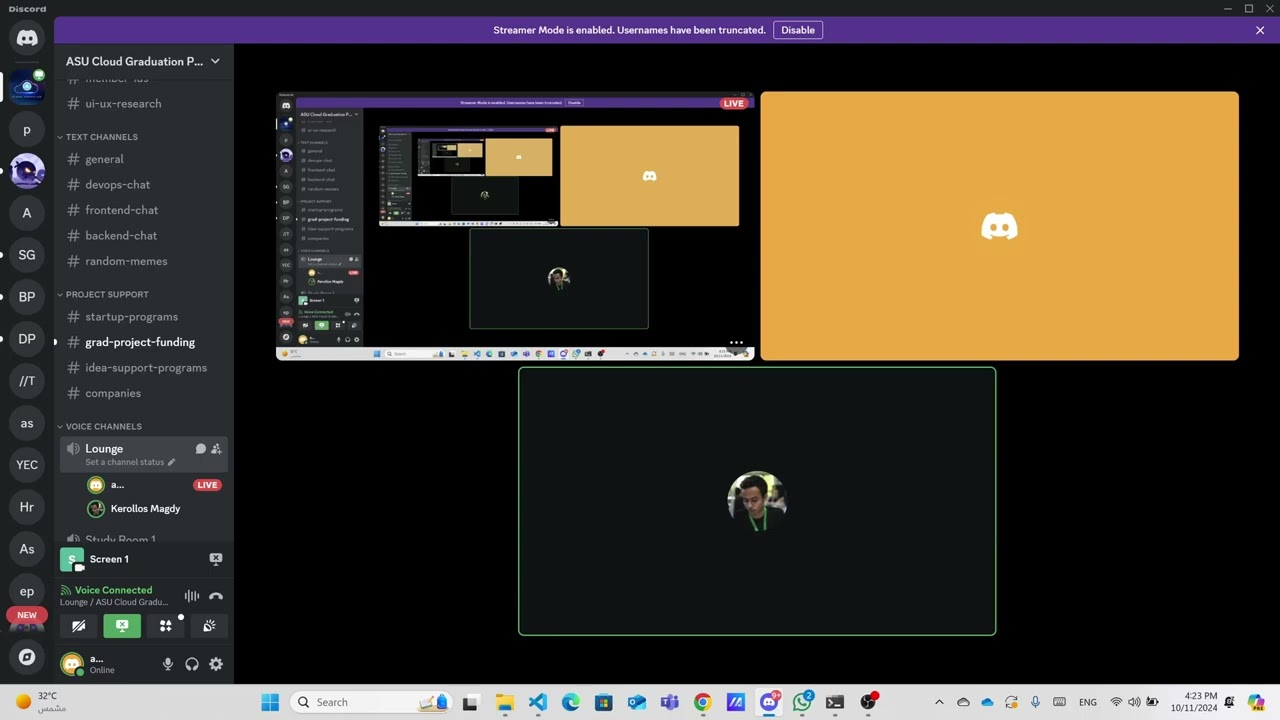Open the random-memes channel
This screenshot has width=1280, height=720.
[144, 261]
